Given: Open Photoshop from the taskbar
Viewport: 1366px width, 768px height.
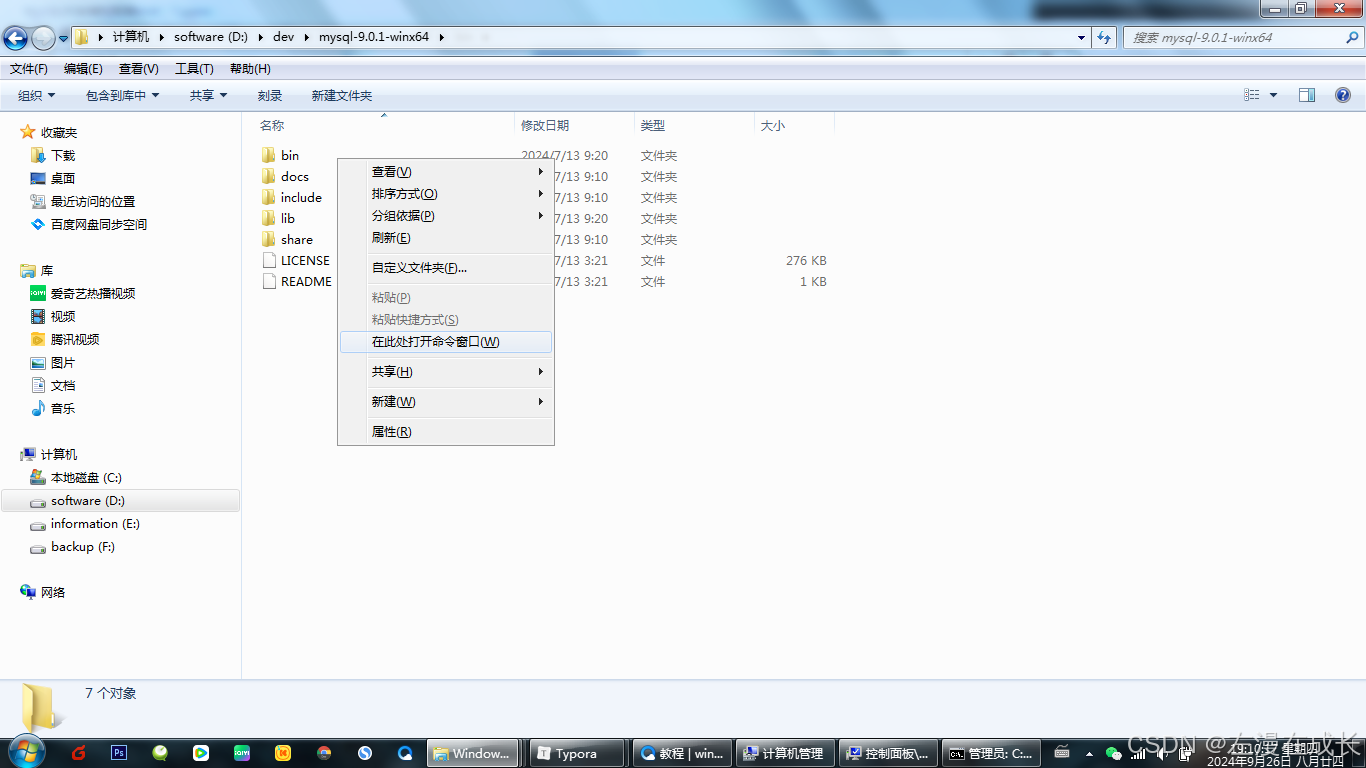Looking at the screenshot, I should (119, 753).
